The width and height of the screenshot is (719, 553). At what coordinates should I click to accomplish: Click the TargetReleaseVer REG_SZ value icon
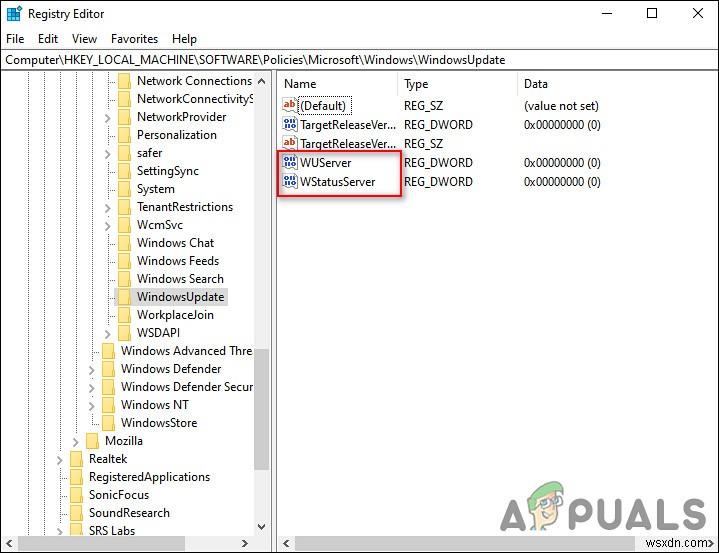[x=289, y=143]
